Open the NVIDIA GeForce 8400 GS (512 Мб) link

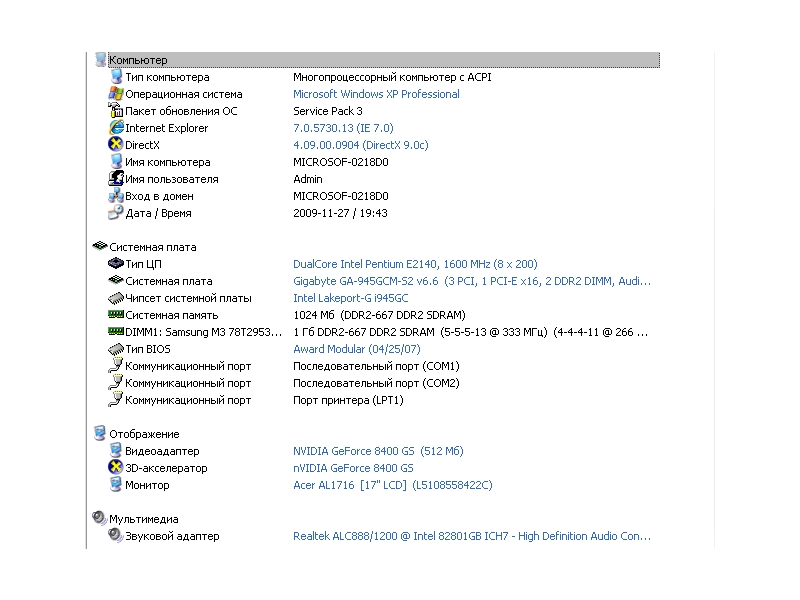tap(378, 451)
